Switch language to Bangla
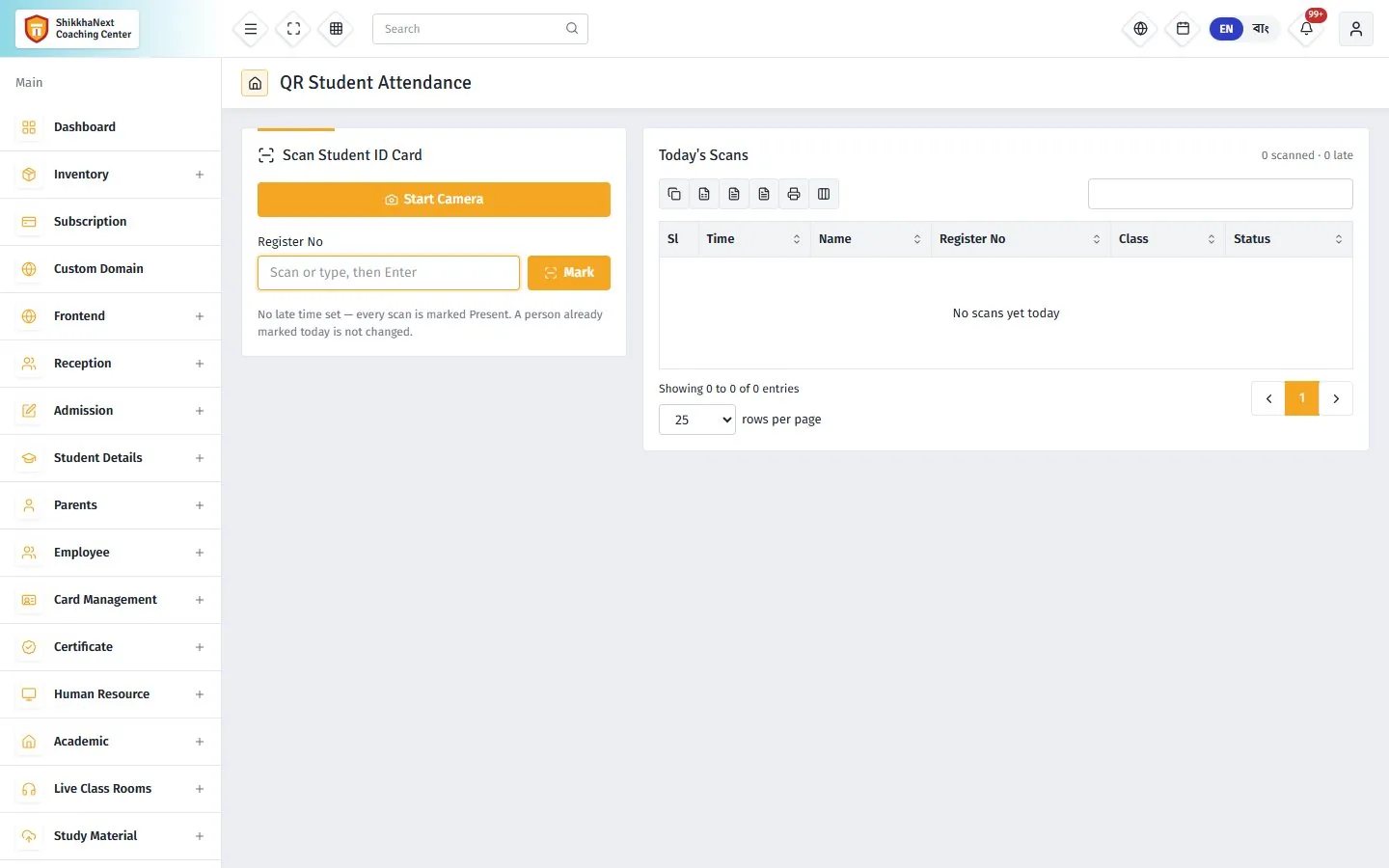This screenshot has height=868, width=1389. [1261, 29]
